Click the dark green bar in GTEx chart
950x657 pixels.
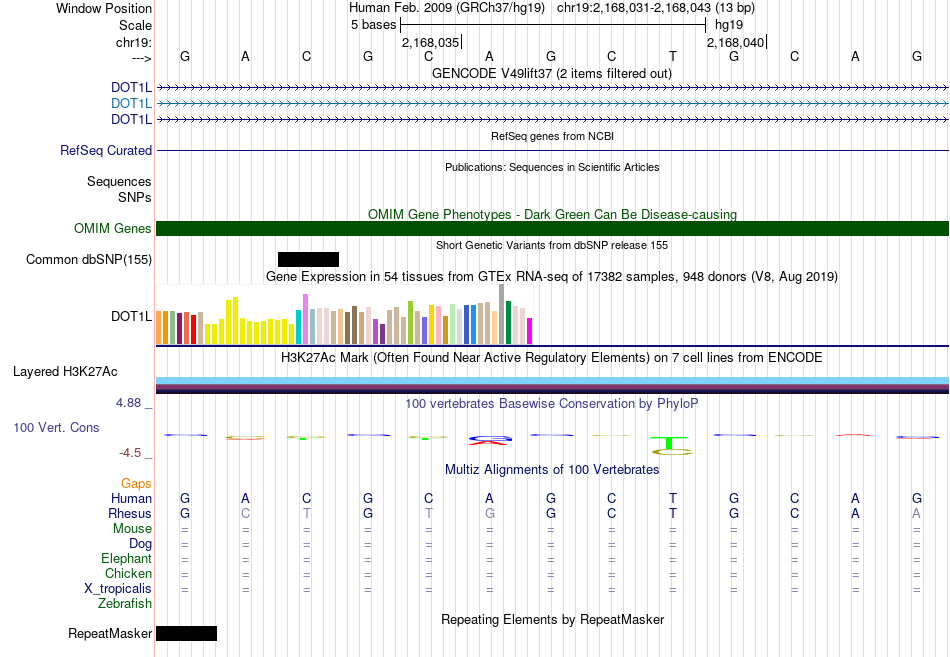508,322
